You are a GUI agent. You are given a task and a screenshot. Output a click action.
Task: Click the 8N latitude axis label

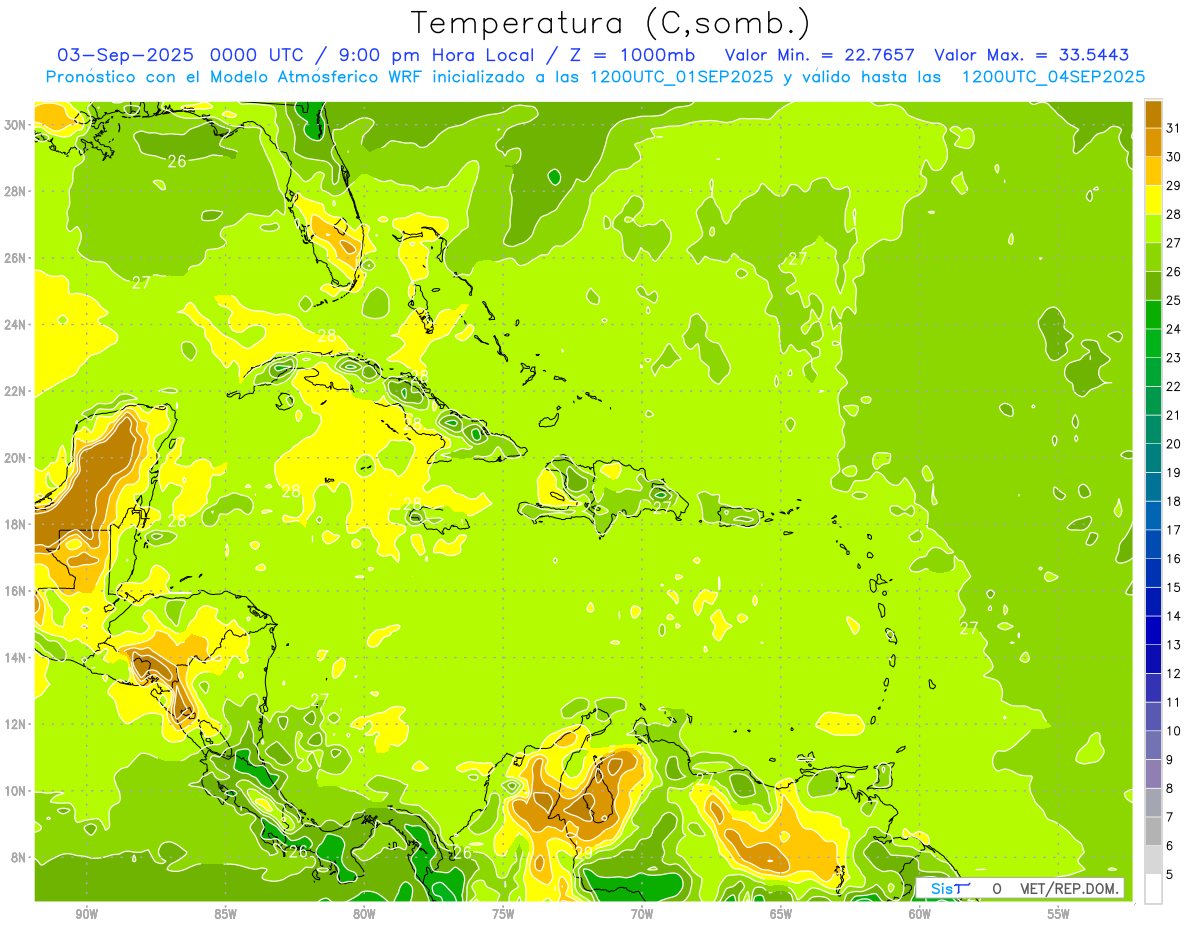pyautogui.click(x=20, y=857)
